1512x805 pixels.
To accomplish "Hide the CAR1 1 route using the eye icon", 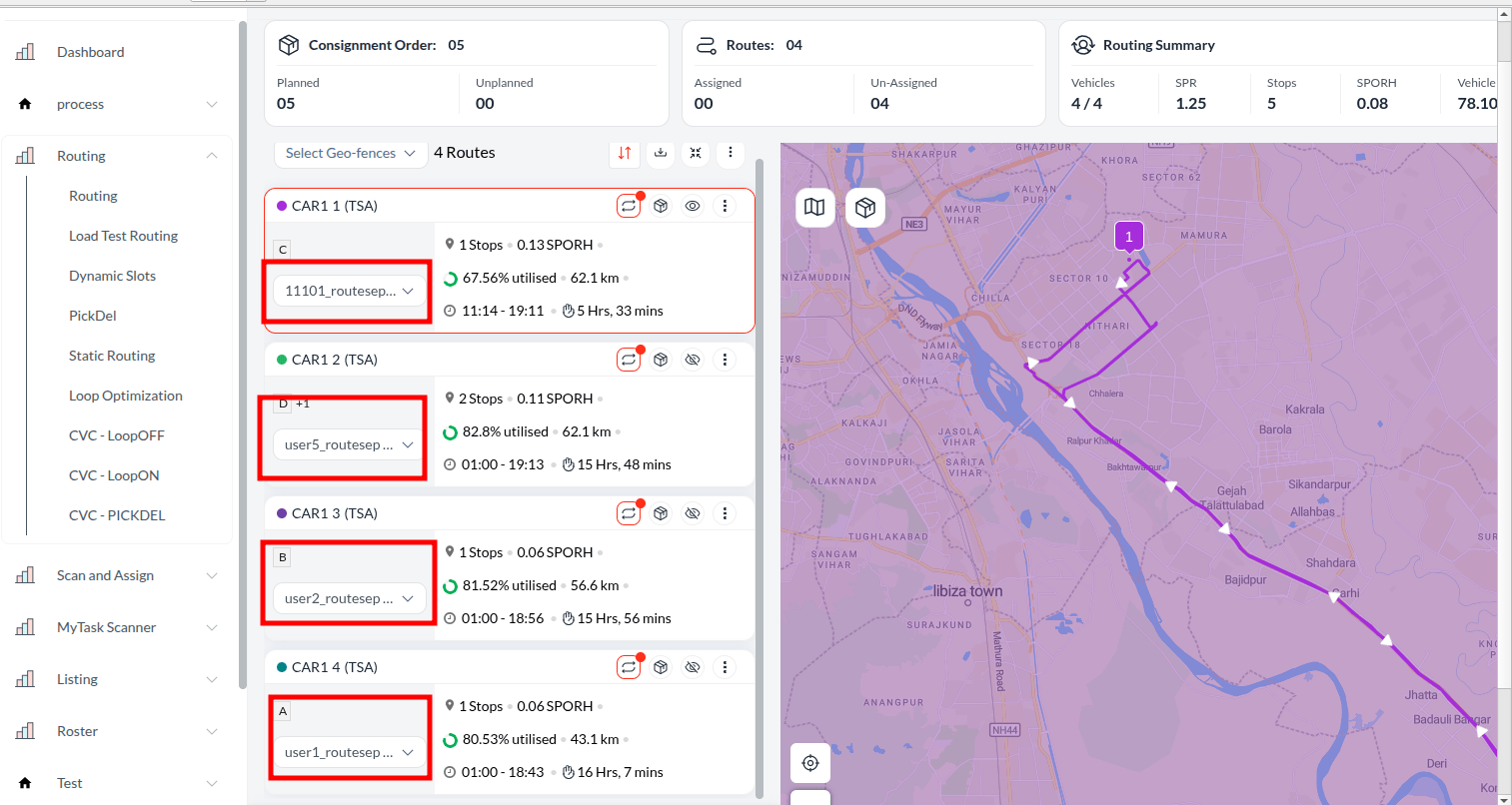I will pos(693,205).
